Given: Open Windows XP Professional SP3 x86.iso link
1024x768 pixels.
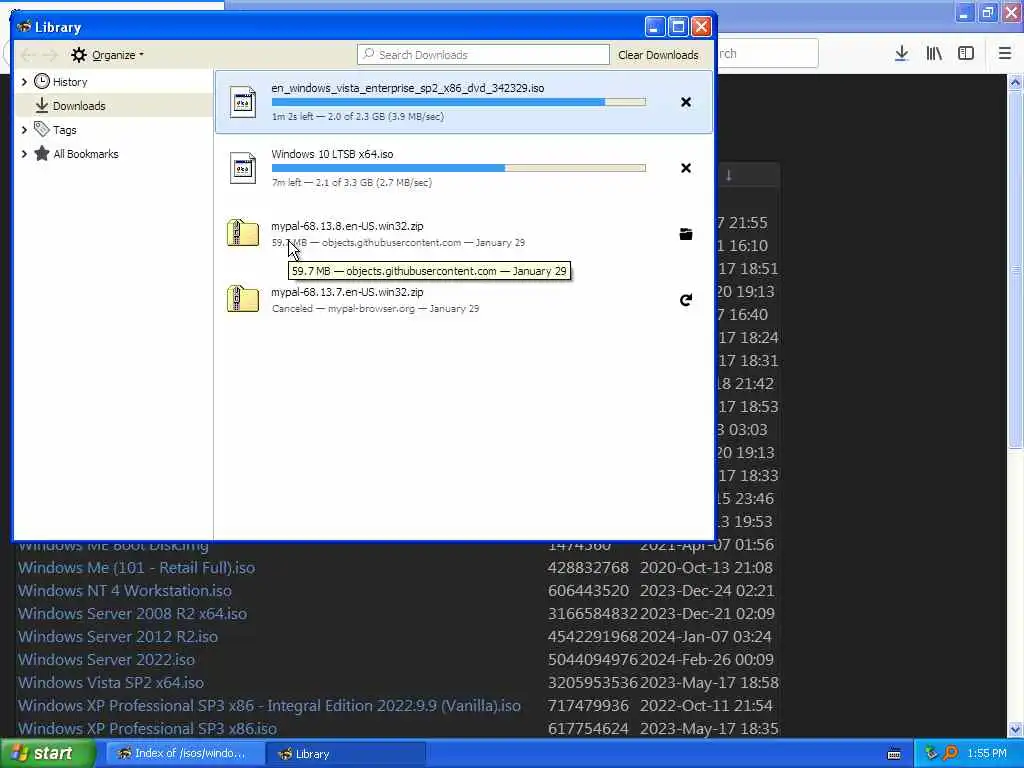Looking at the screenshot, I should click(147, 728).
